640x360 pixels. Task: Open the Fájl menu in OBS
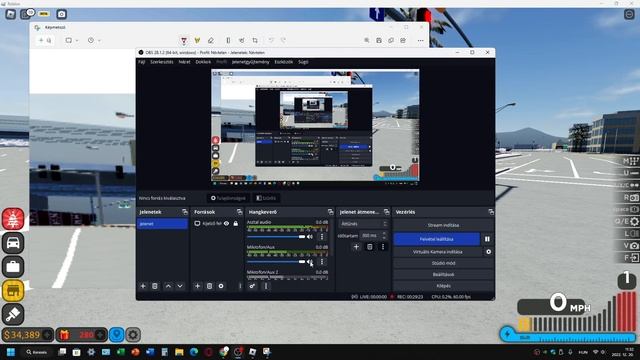pyautogui.click(x=142, y=62)
